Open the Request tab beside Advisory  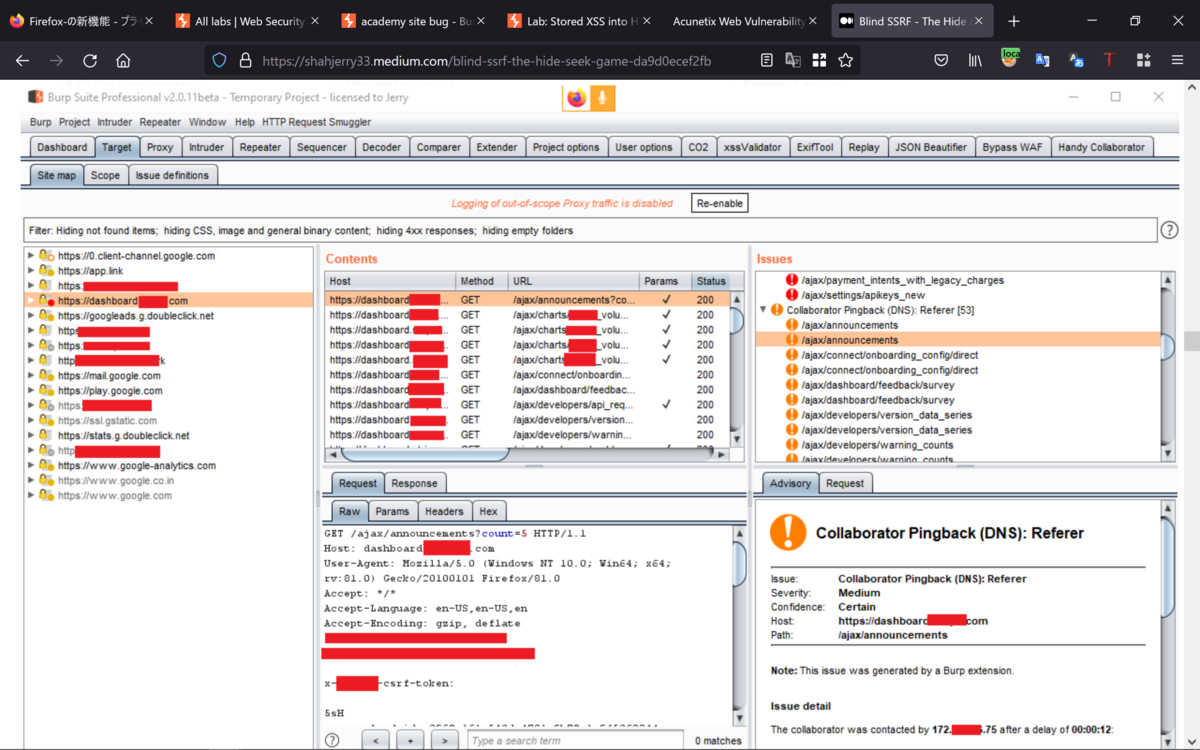click(x=844, y=483)
